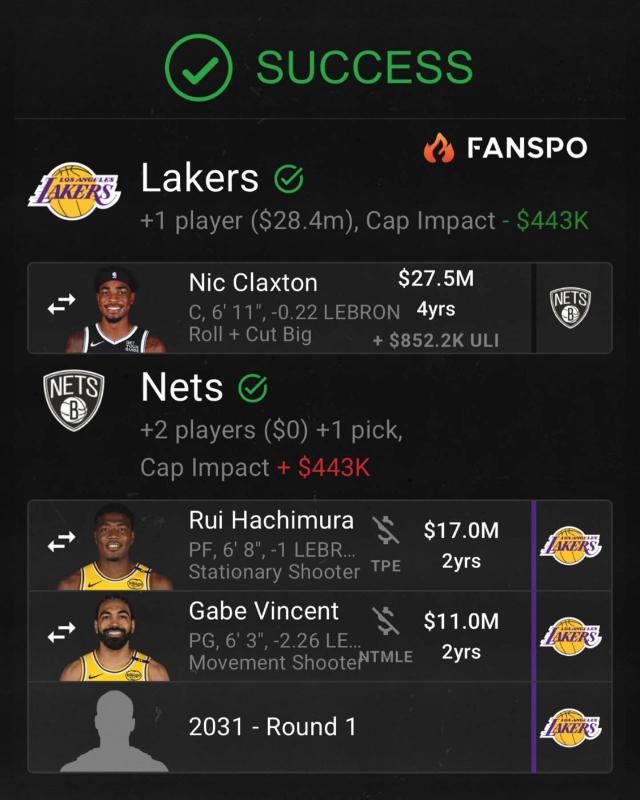Select Gabe Vincent's player name

264,611
